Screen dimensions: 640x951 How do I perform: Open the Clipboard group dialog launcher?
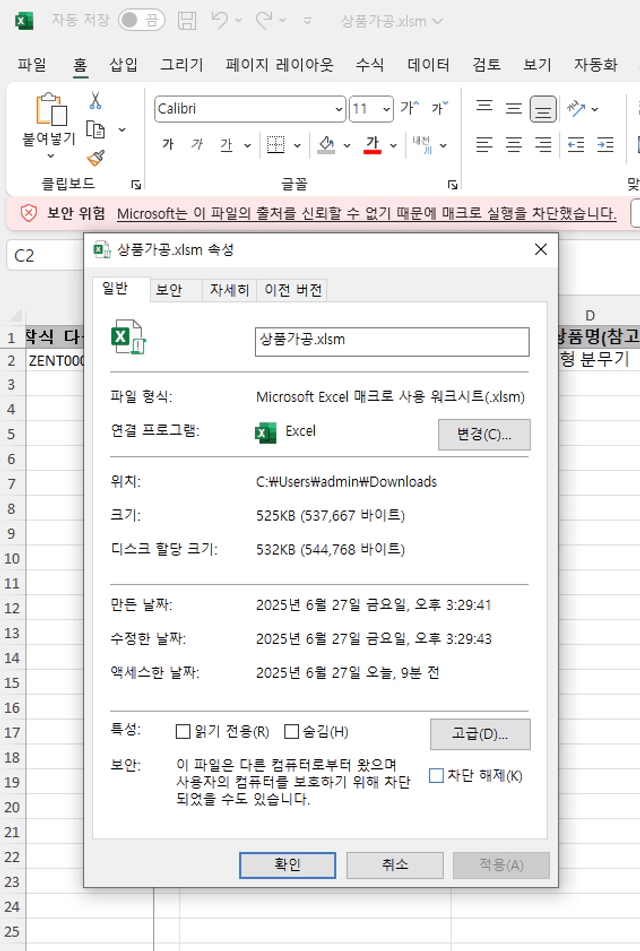pos(136,184)
